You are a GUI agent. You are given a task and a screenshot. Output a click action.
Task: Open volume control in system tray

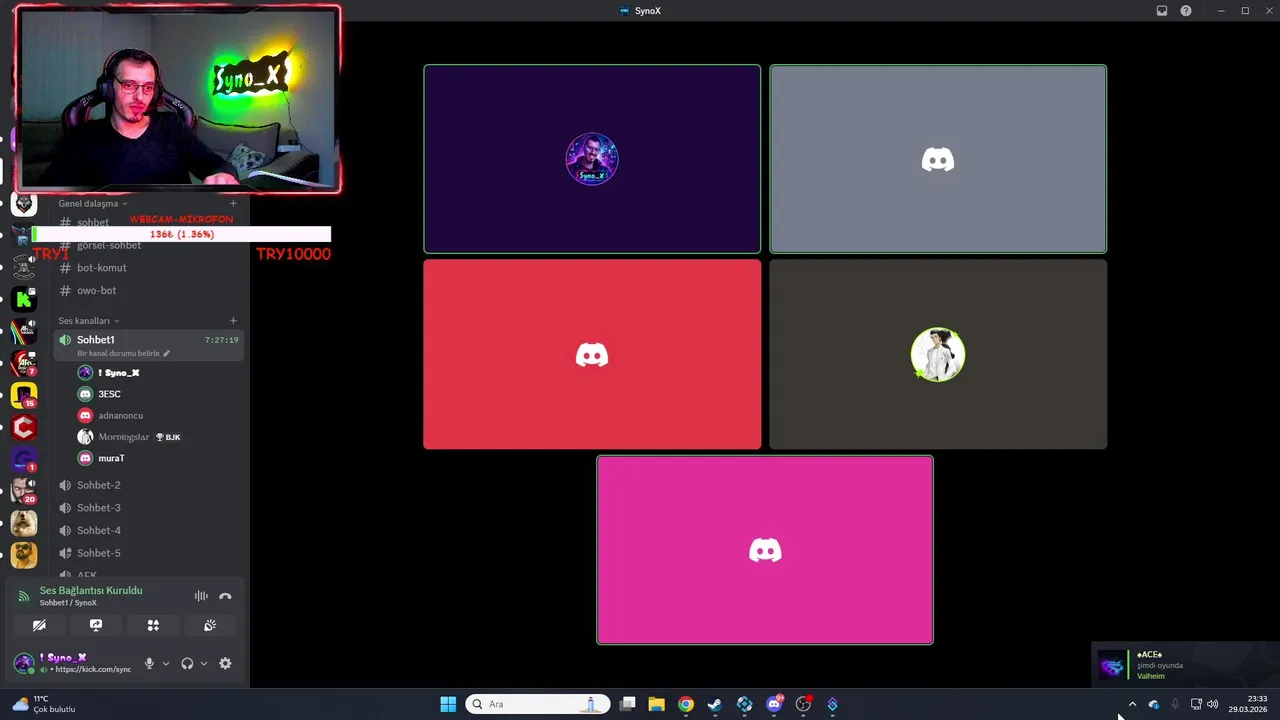(x=1213, y=704)
